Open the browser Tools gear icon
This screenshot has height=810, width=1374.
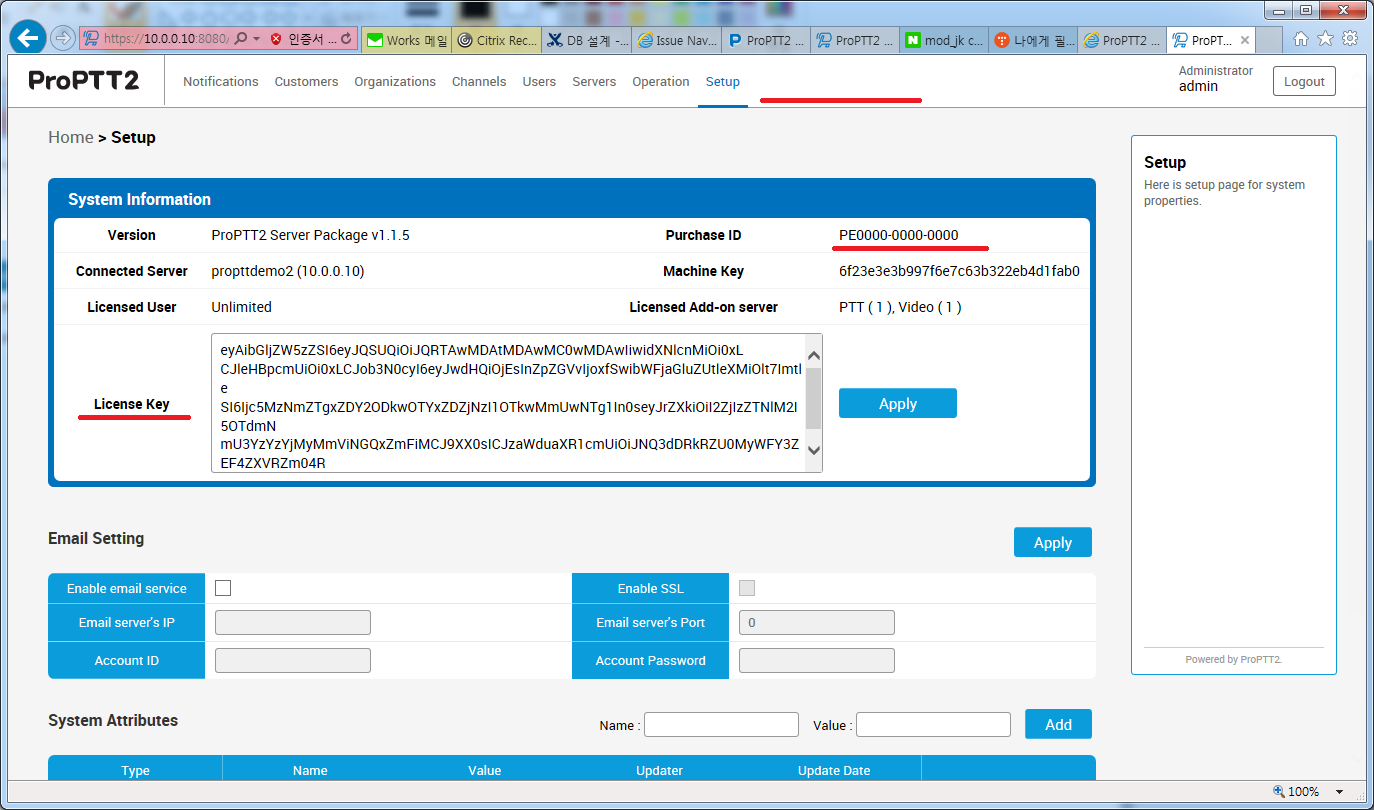(1350, 39)
